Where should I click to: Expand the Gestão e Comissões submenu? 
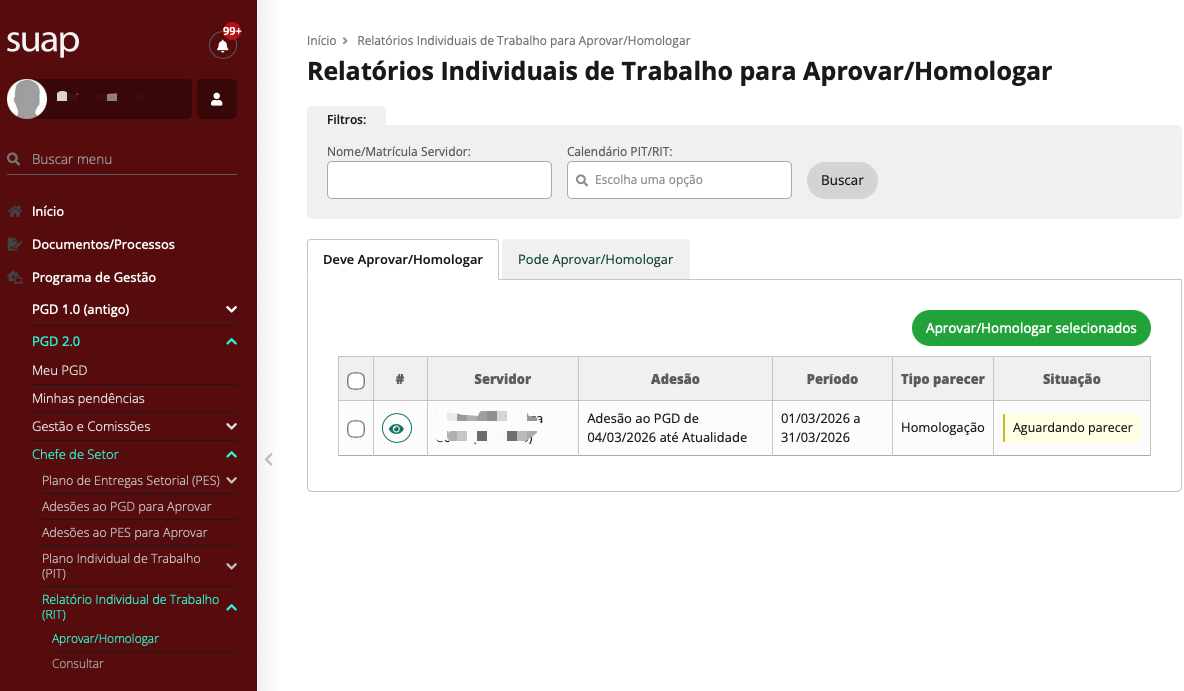pyautogui.click(x=231, y=426)
